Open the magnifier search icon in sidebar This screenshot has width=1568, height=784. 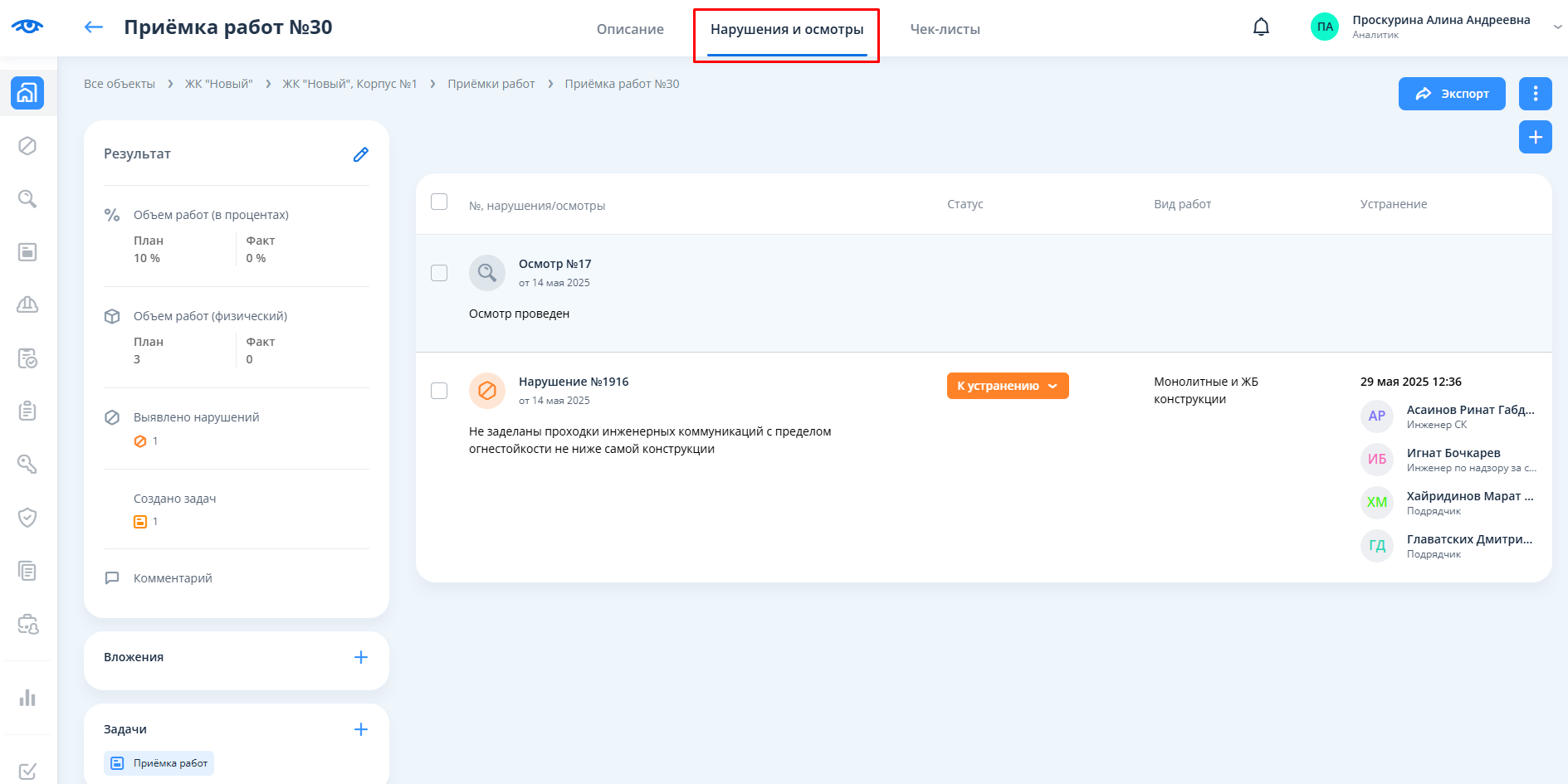point(27,199)
